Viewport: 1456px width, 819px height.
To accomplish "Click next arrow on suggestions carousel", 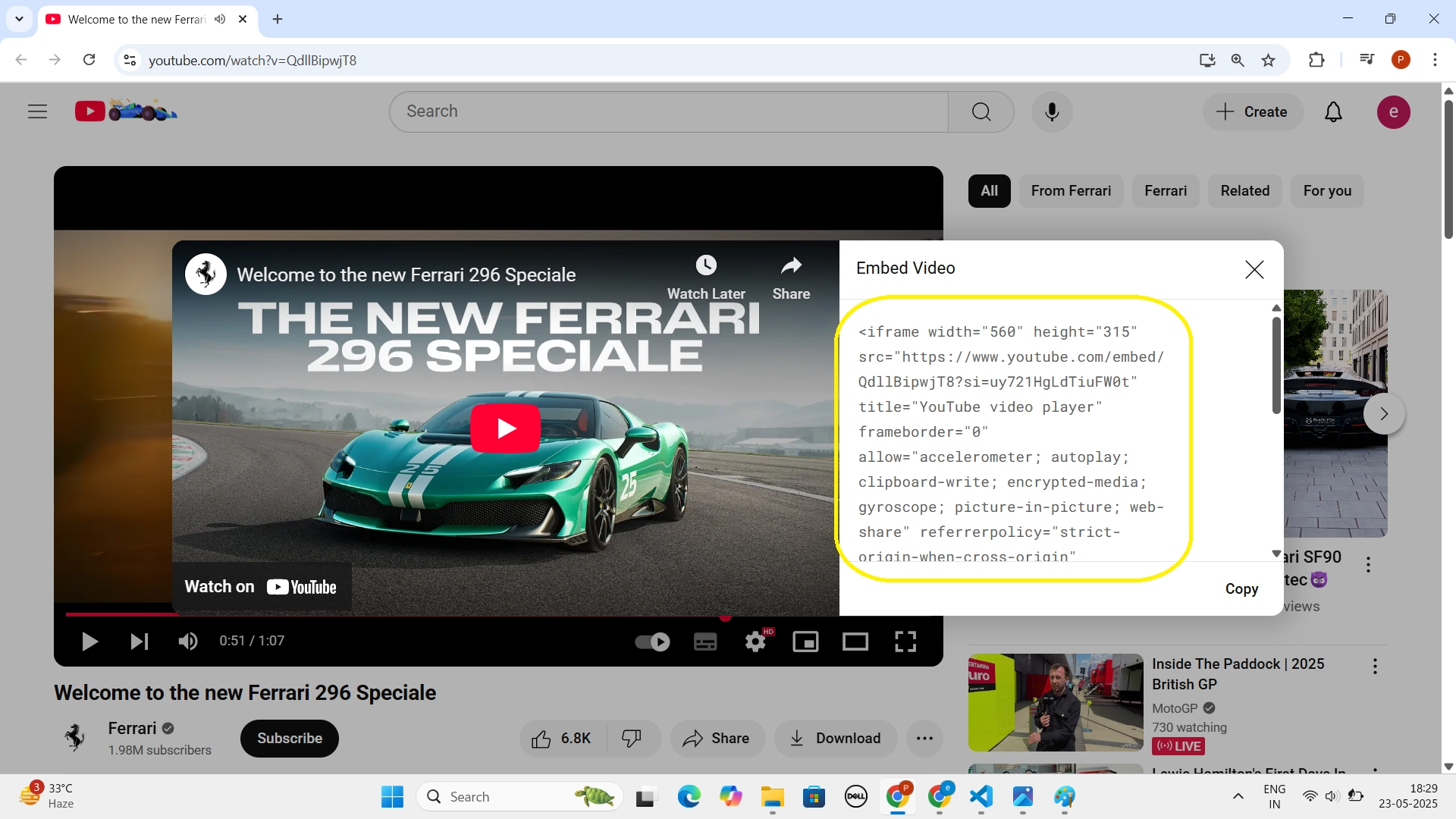I will 1384,414.
